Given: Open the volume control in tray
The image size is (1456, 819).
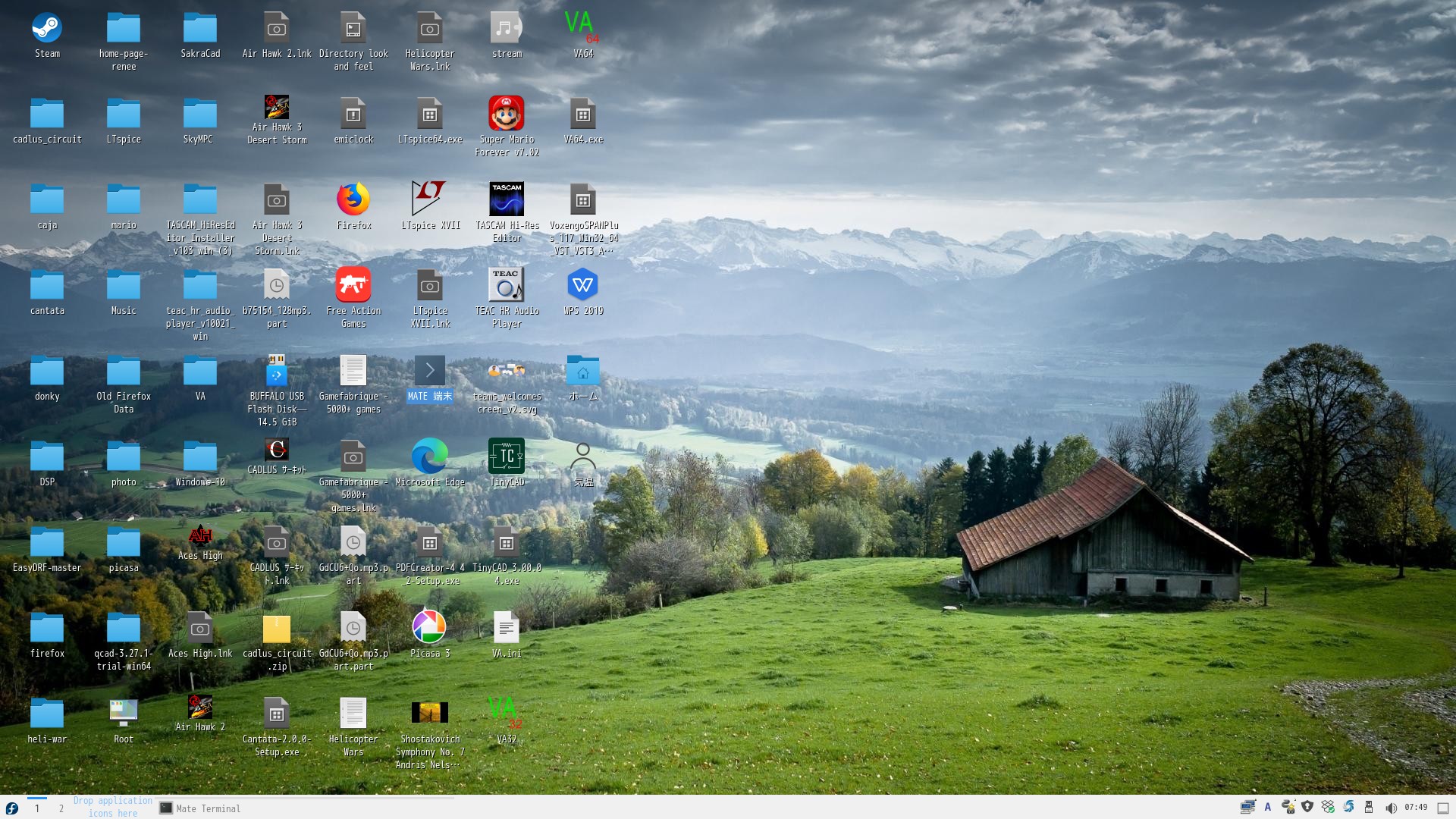Looking at the screenshot, I should [1391, 808].
